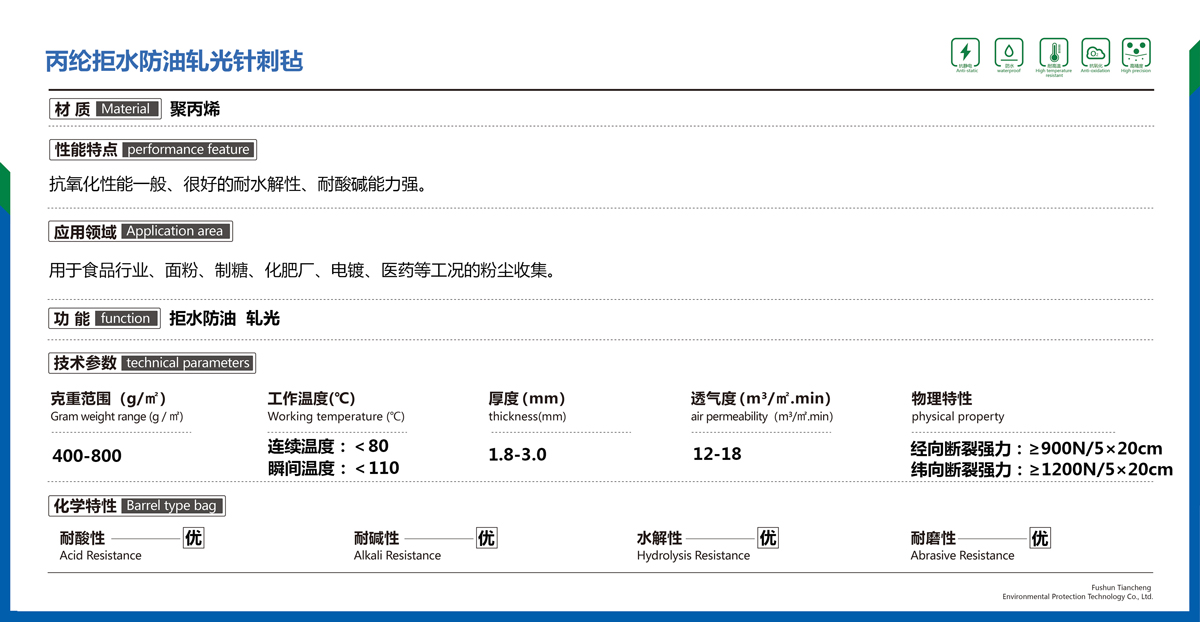Select the High precision filter icon
Image resolution: width=1200 pixels, height=622 pixels.
click(1136, 52)
